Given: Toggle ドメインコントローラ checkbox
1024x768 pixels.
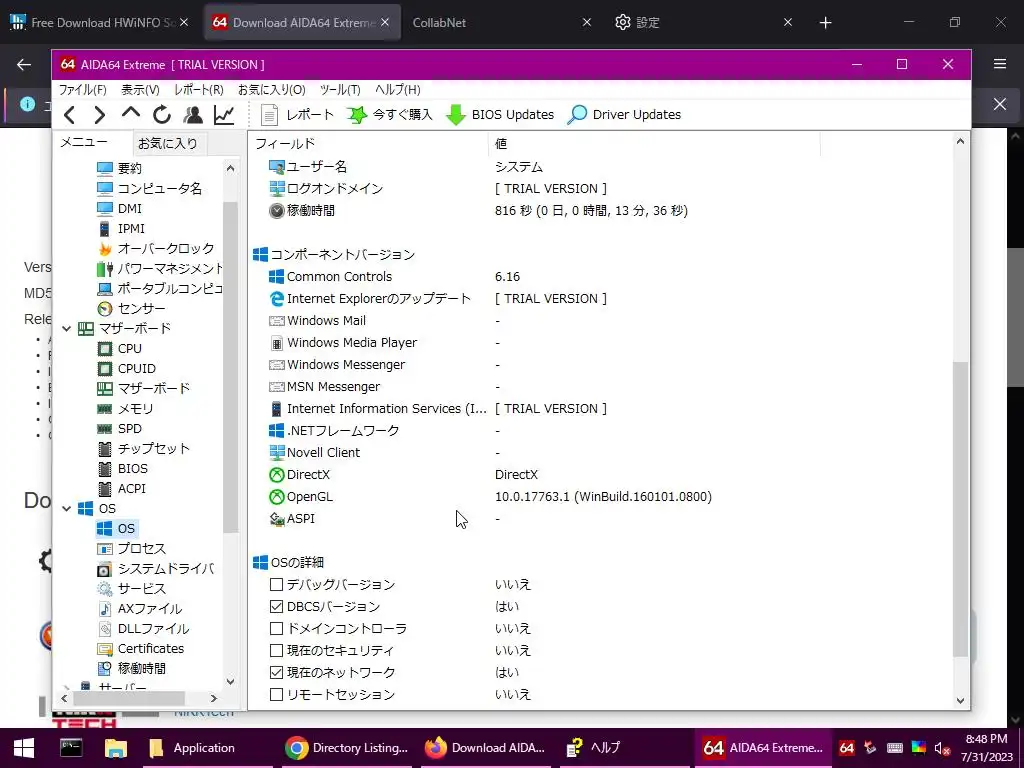Looking at the screenshot, I should [276, 628].
